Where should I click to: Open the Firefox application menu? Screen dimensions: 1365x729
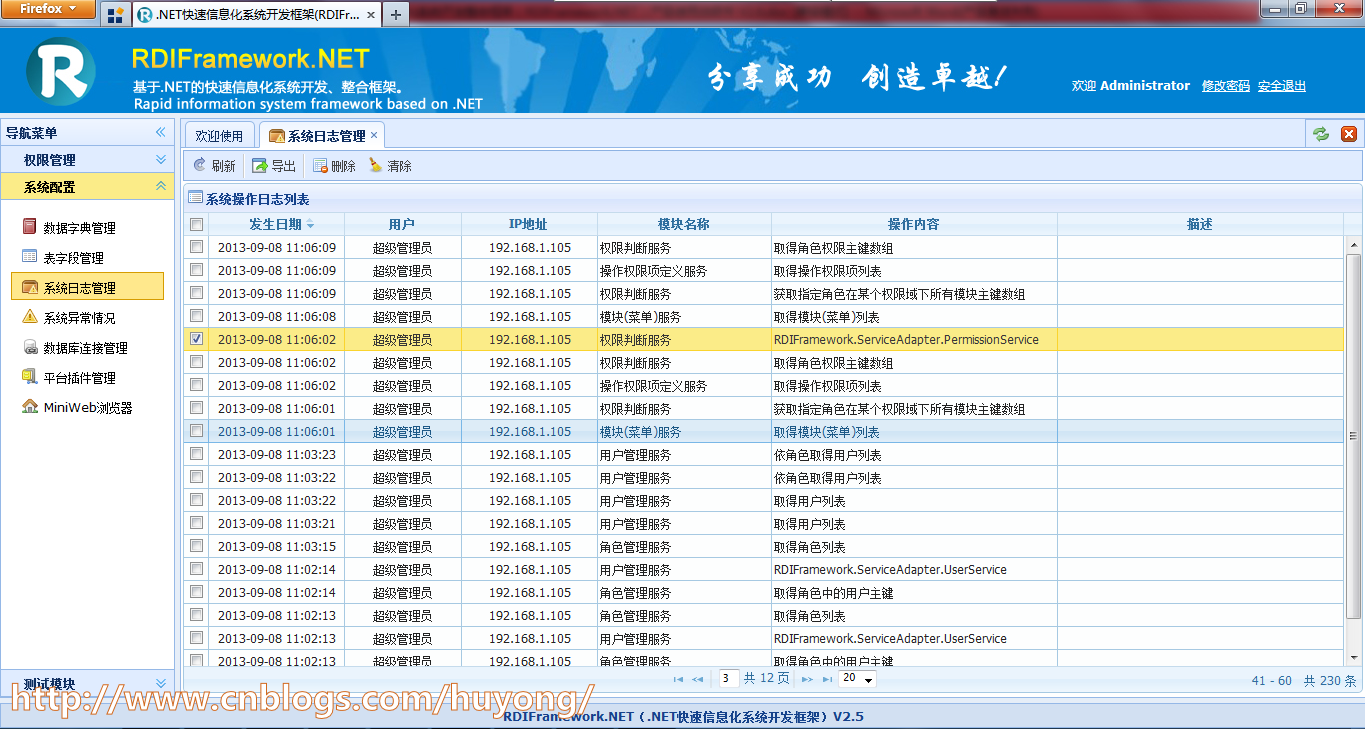[48, 9]
